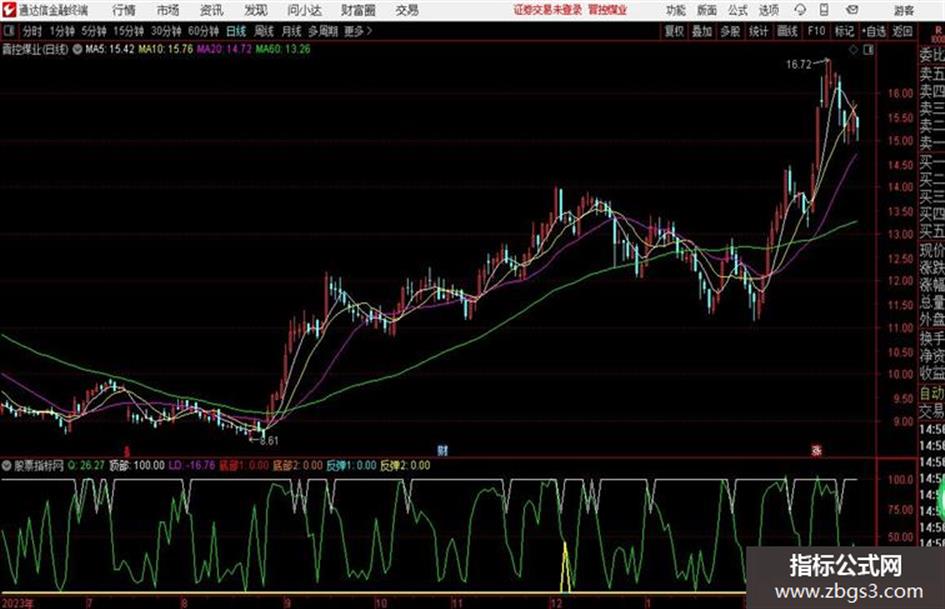
Task: Open the 市场 menu
Action: pyautogui.click(x=168, y=10)
